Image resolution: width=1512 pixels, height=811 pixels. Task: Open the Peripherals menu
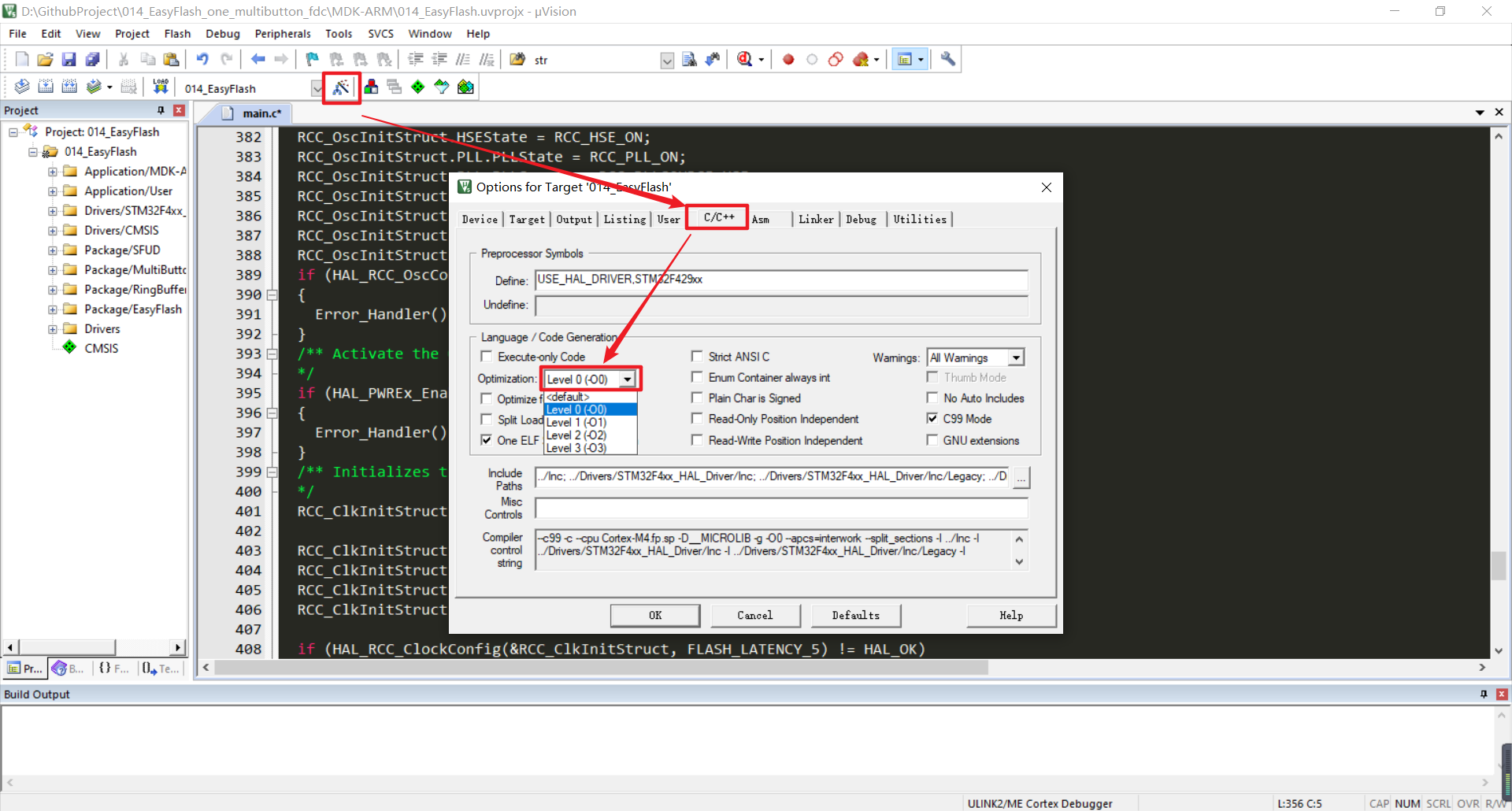[283, 34]
